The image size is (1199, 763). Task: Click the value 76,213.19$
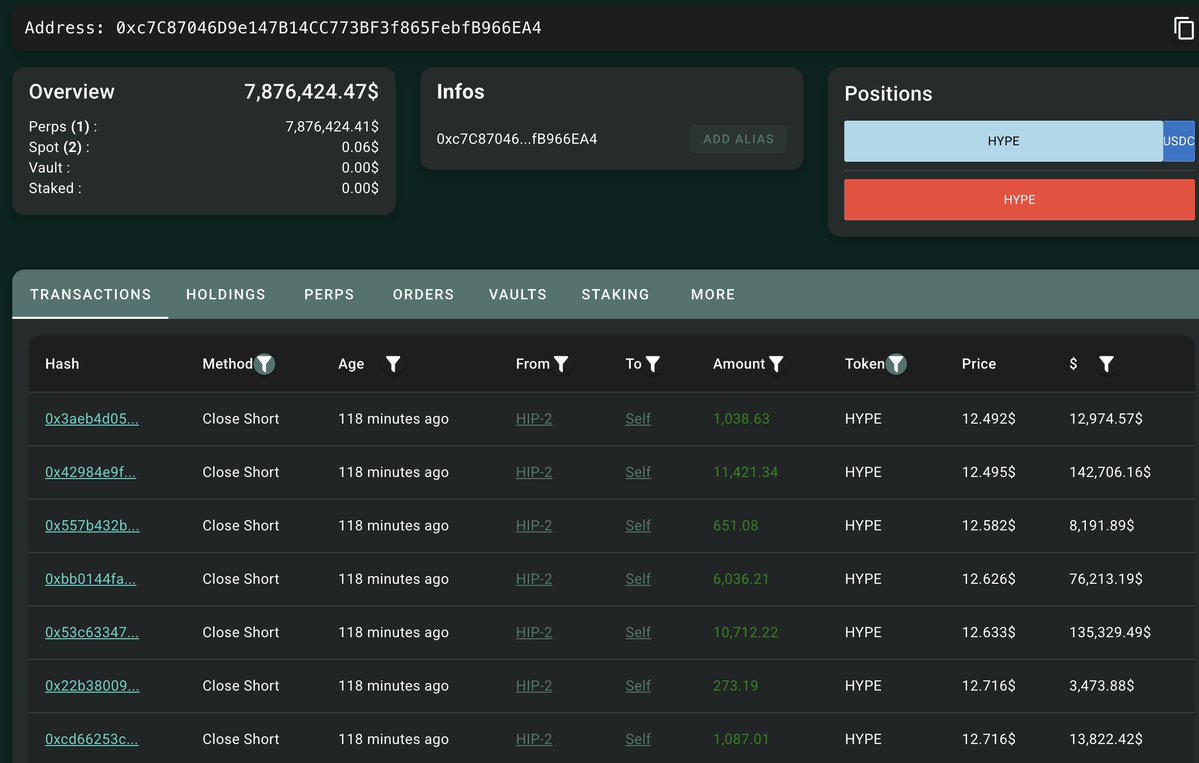(x=1106, y=580)
